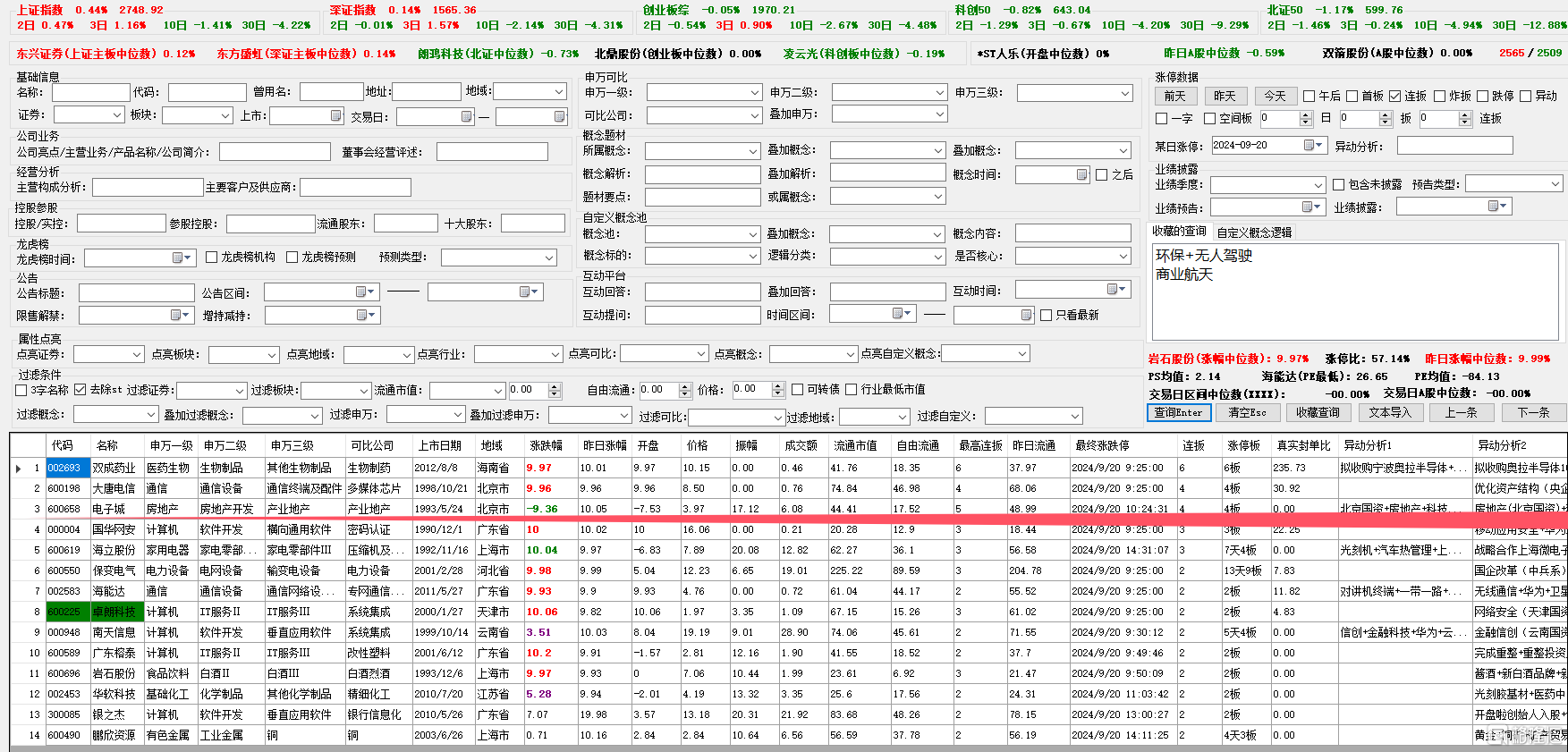Click the 昨天 button

[1225, 96]
